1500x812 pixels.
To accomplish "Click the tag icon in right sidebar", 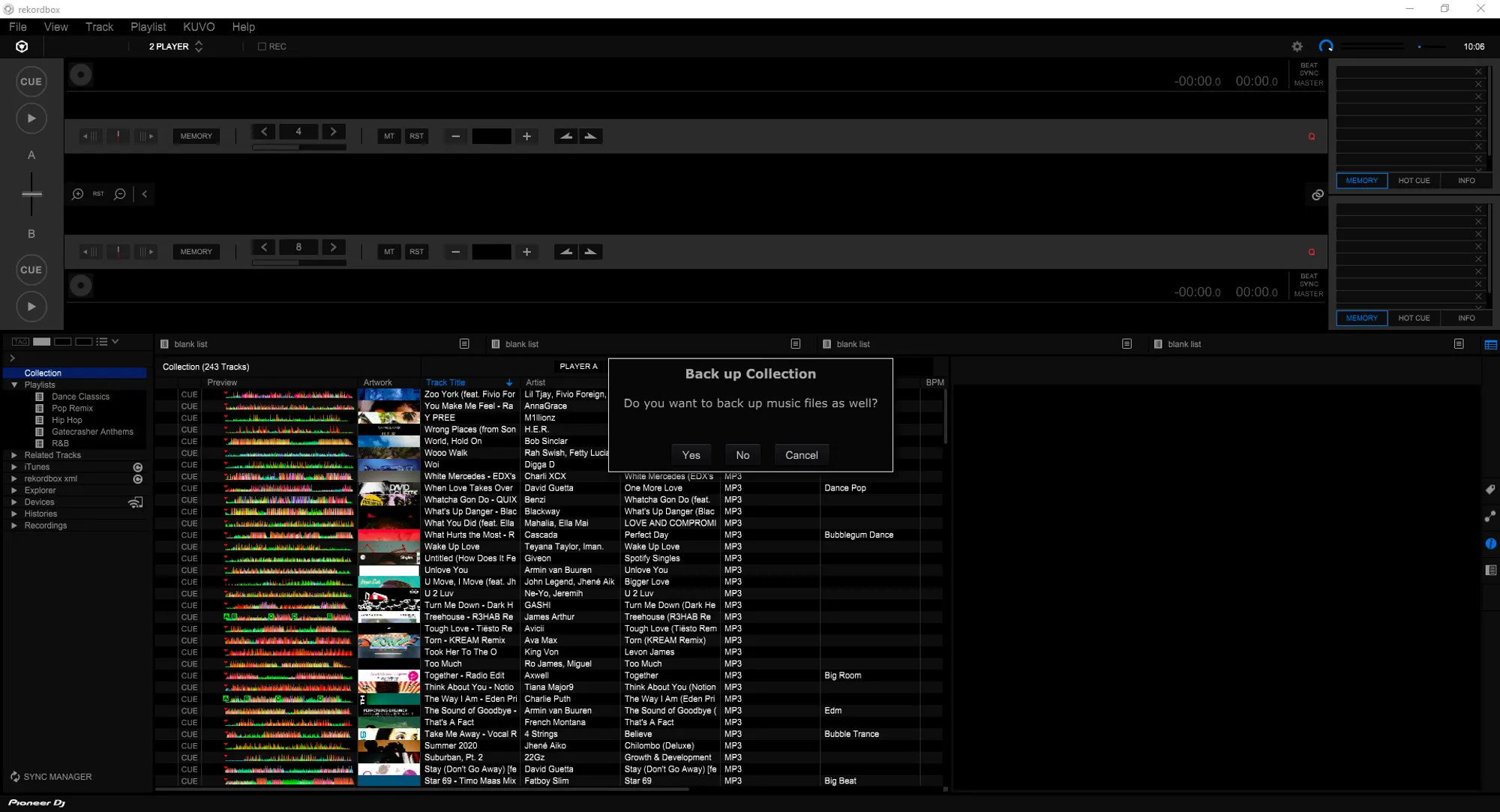I will pyautogui.click(x=1490, y=490).
